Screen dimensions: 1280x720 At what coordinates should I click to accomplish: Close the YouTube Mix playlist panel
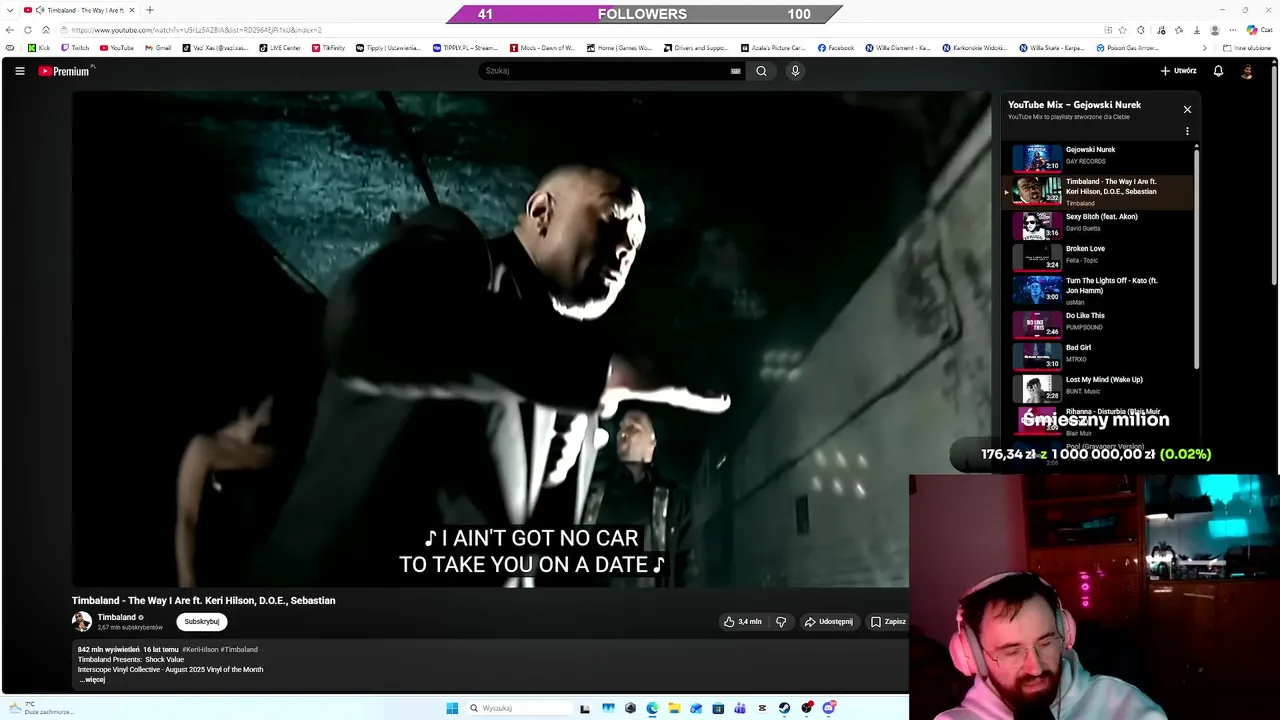(x=1187, y=109)
